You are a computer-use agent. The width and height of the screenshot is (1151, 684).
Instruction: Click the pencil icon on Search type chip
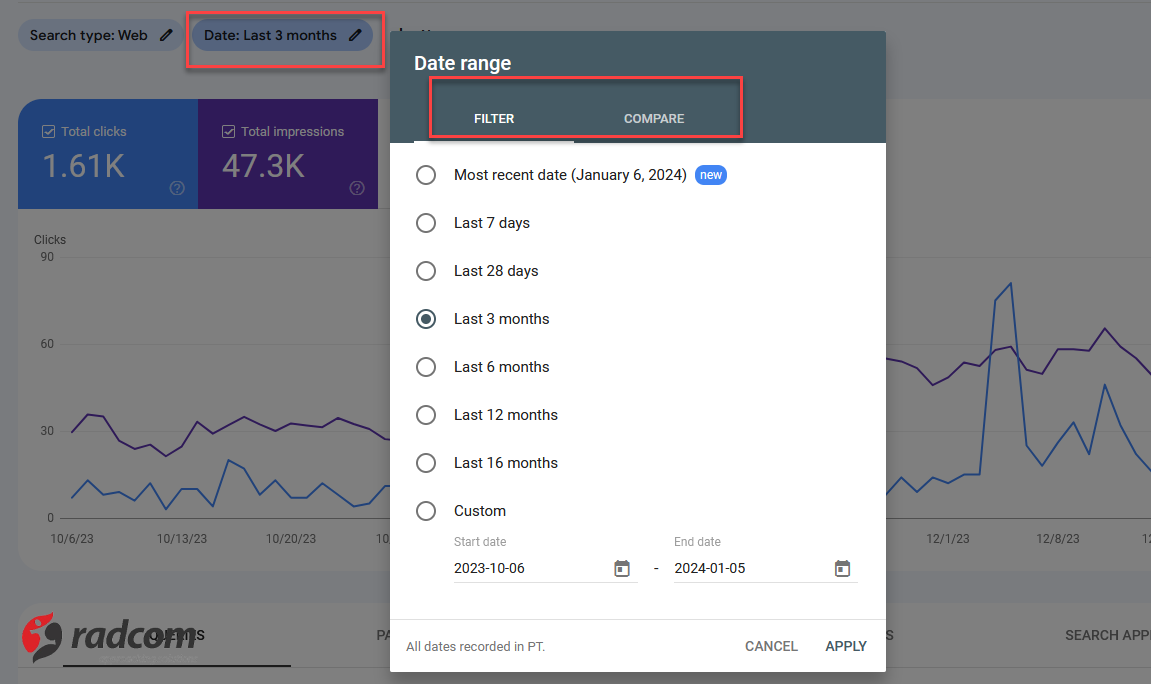pos(166,35)
